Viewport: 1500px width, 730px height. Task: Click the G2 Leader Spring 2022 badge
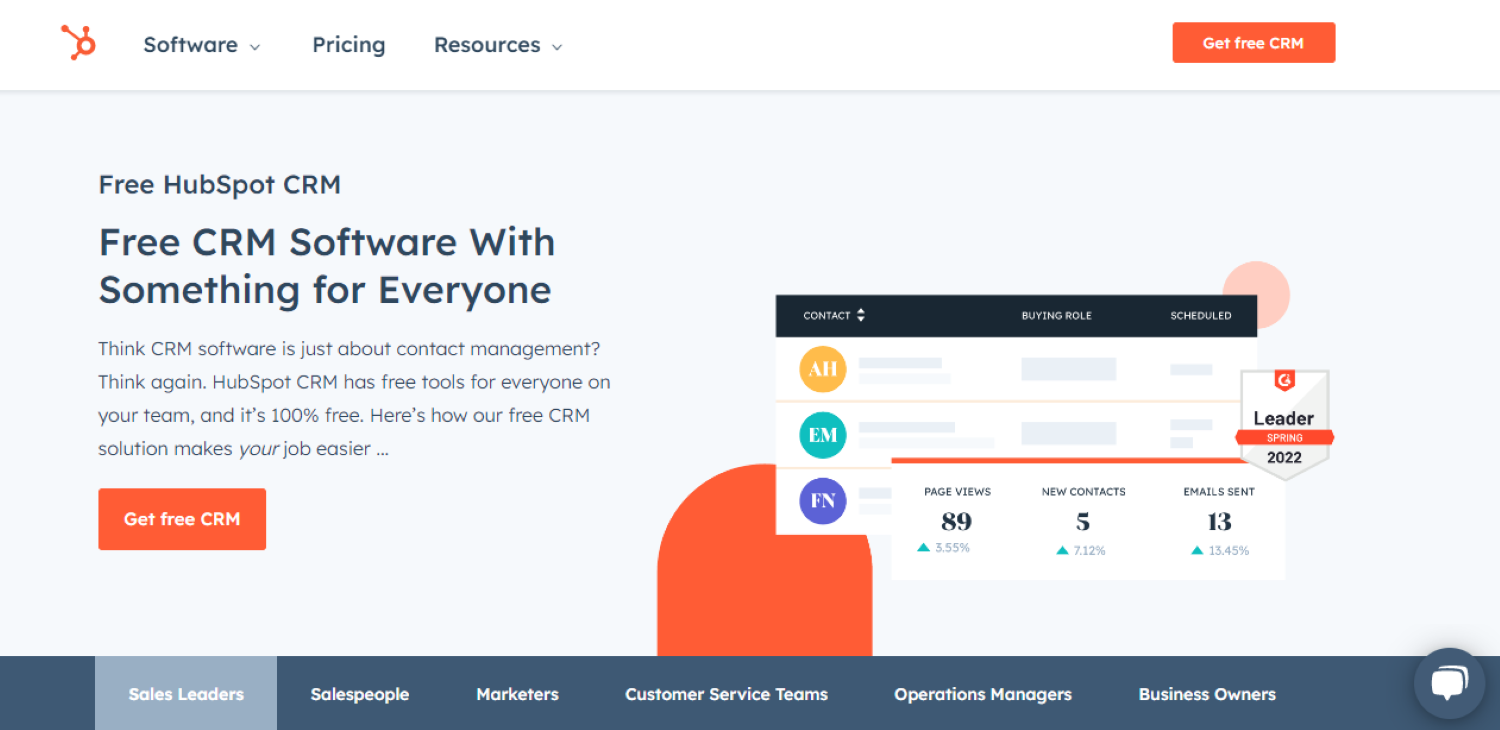(x=1284, y=424)
